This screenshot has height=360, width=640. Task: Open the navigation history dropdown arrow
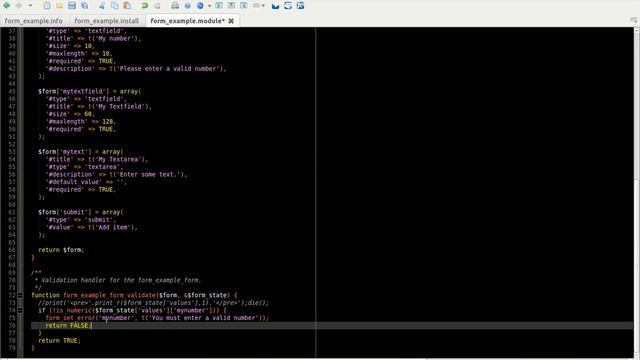(30, 6)
